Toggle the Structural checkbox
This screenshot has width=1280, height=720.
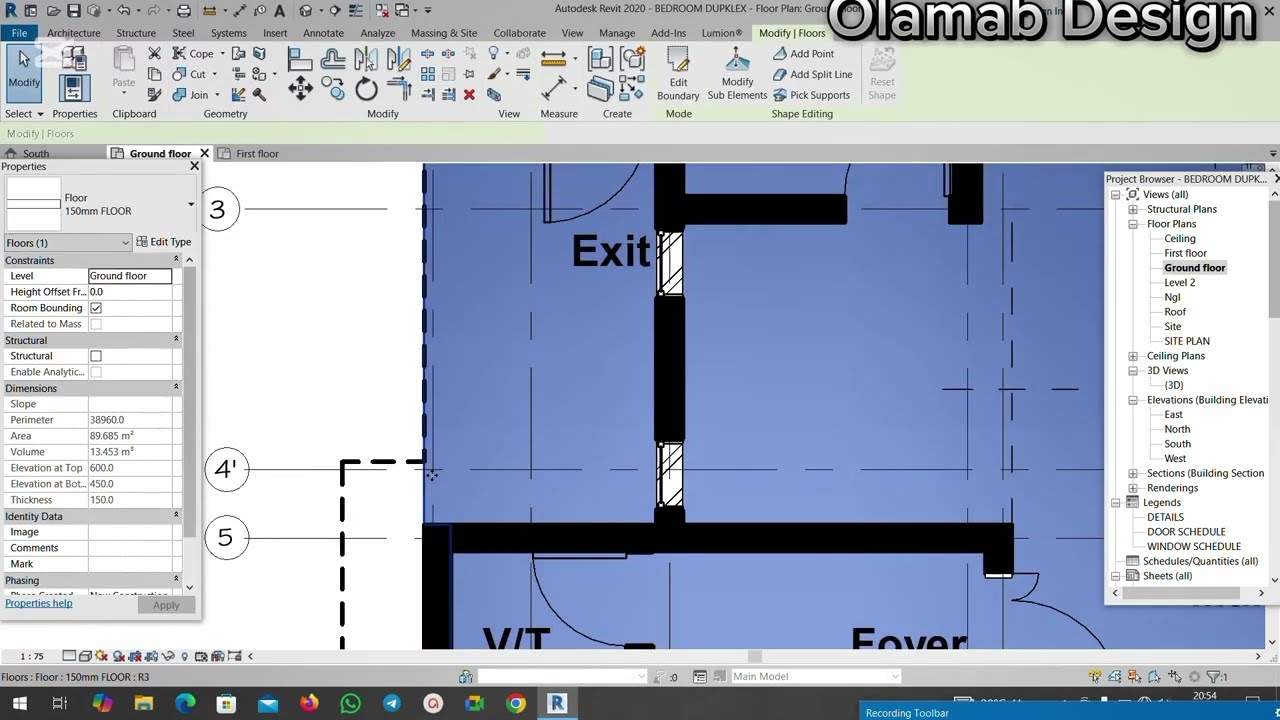point(96,356)
